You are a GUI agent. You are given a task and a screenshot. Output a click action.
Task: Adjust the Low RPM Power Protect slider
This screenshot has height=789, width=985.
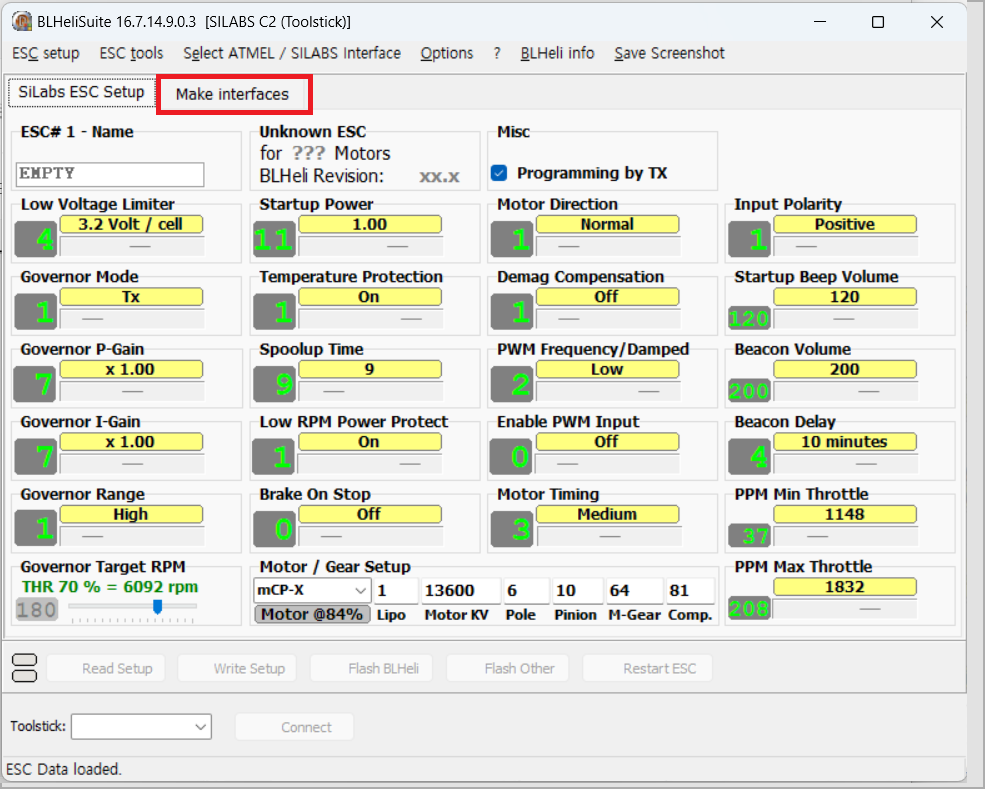(x=371, y=464)
